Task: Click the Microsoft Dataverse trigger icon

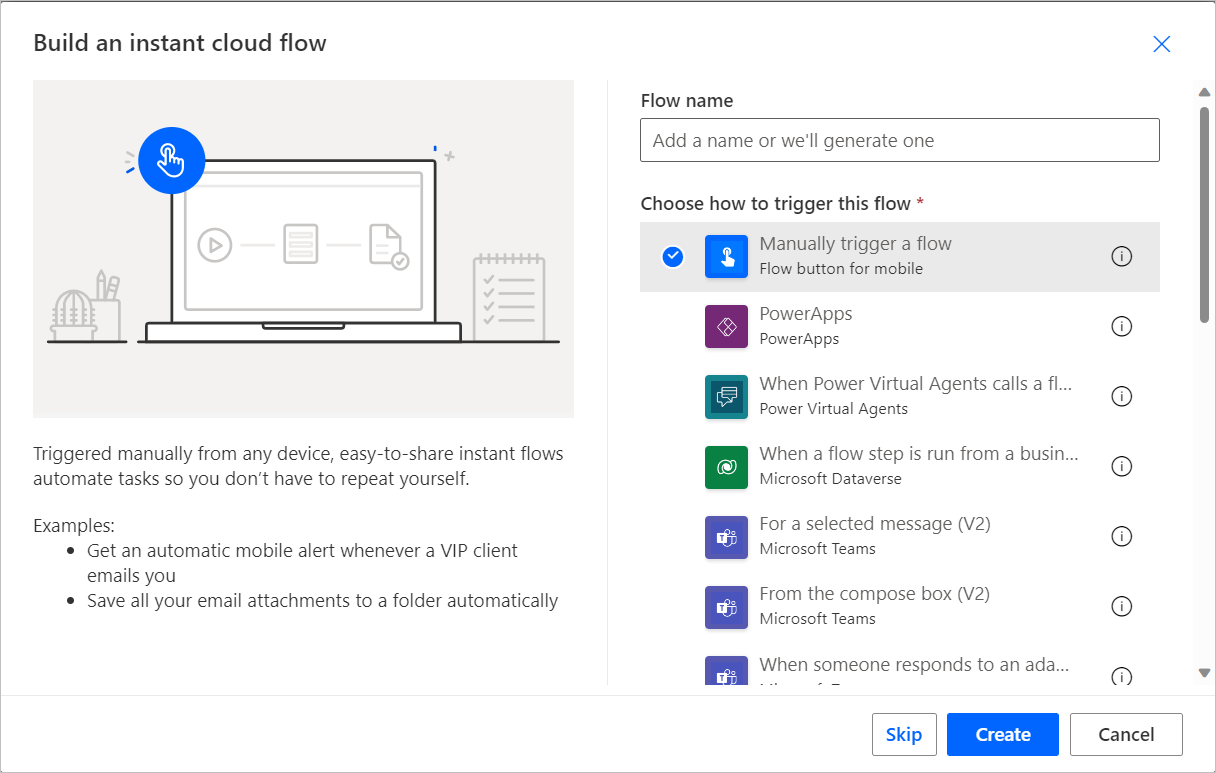Action: (x=726, y=466)
